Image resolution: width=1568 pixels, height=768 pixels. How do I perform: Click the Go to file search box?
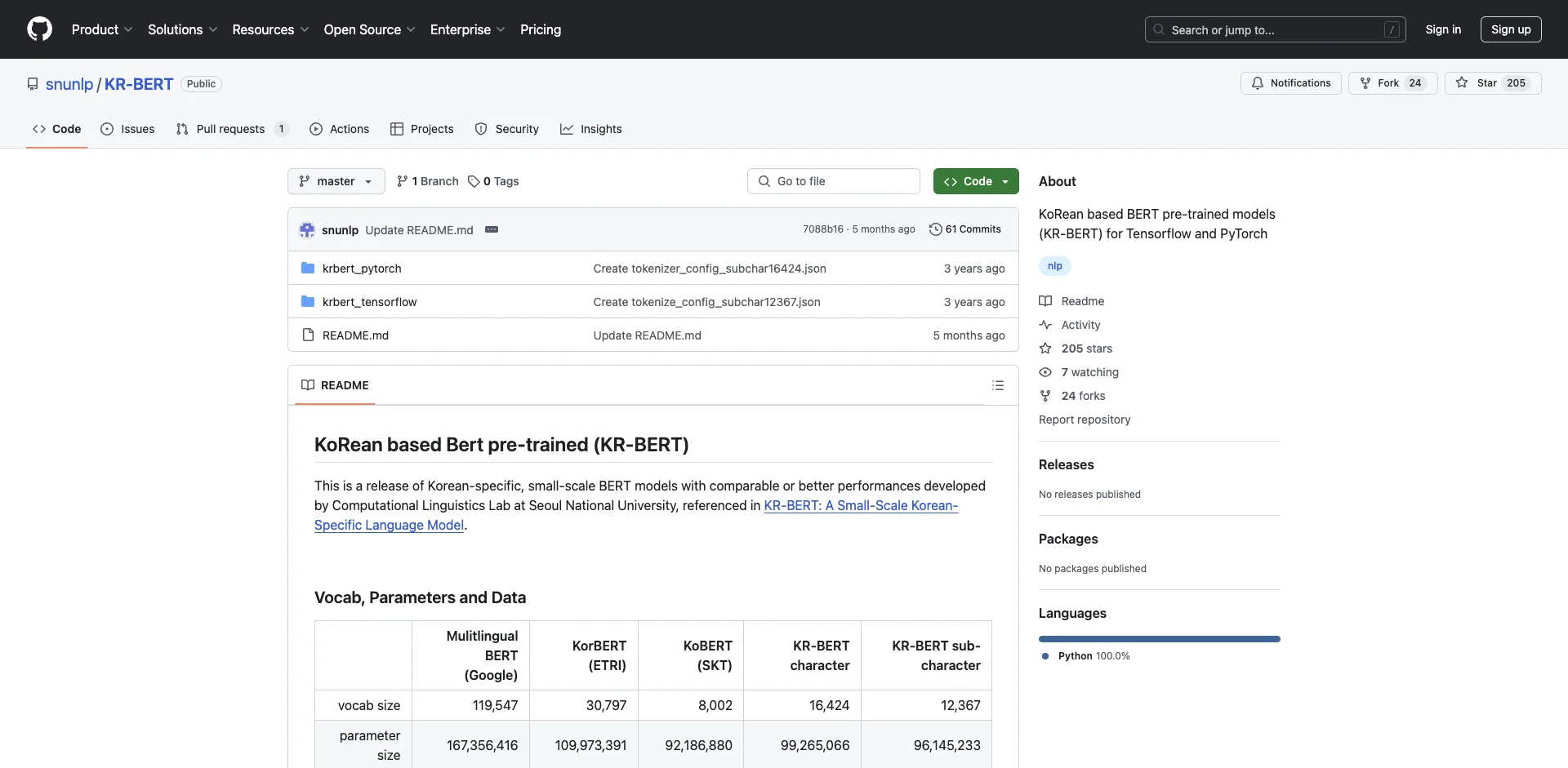834,181
